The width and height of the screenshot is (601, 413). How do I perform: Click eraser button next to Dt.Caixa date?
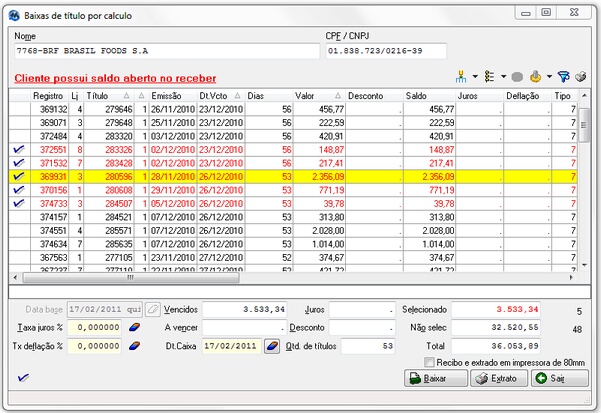tap(272, 346)
